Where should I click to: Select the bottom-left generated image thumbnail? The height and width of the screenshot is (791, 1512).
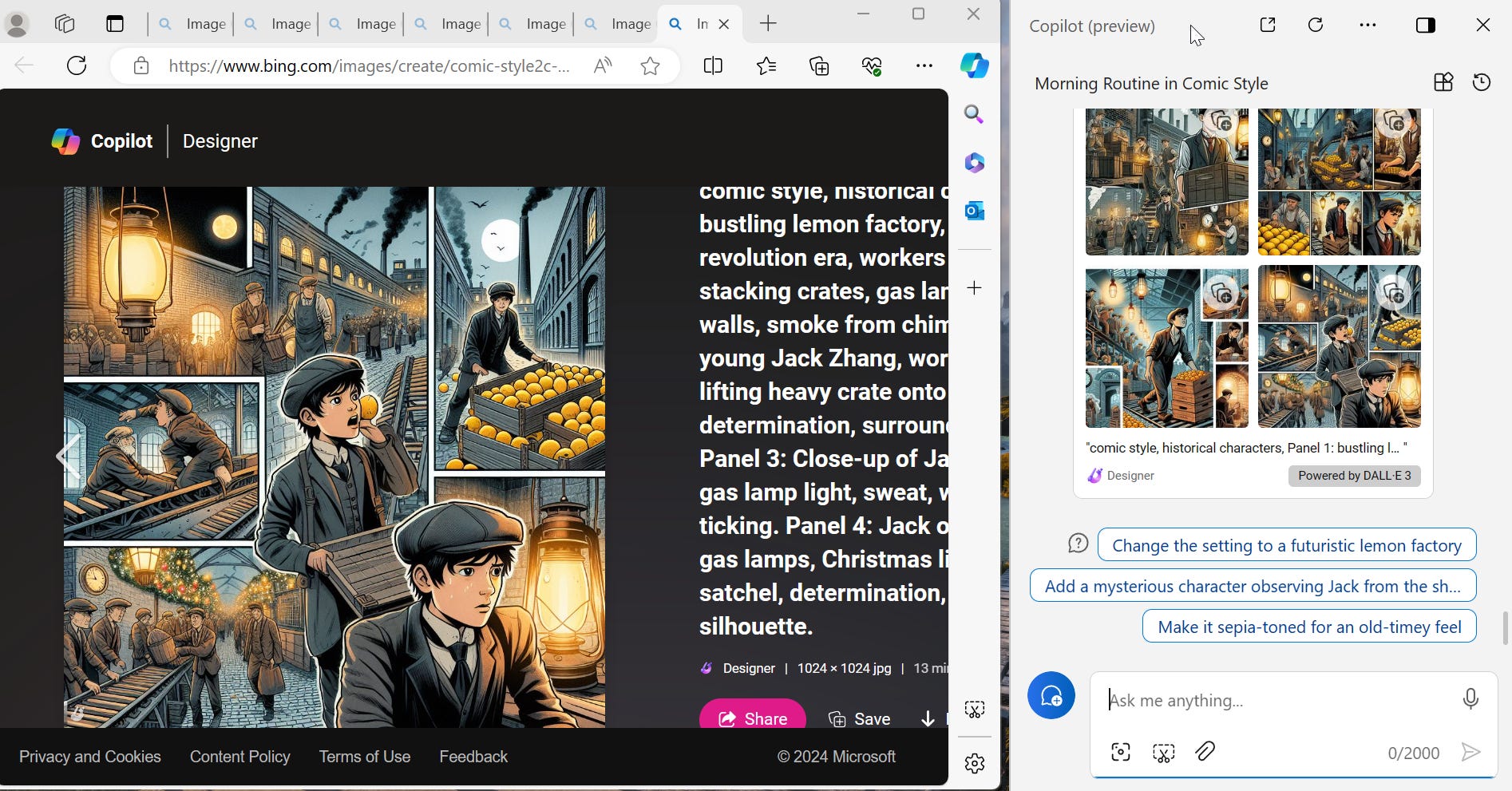coord(1166,346)
